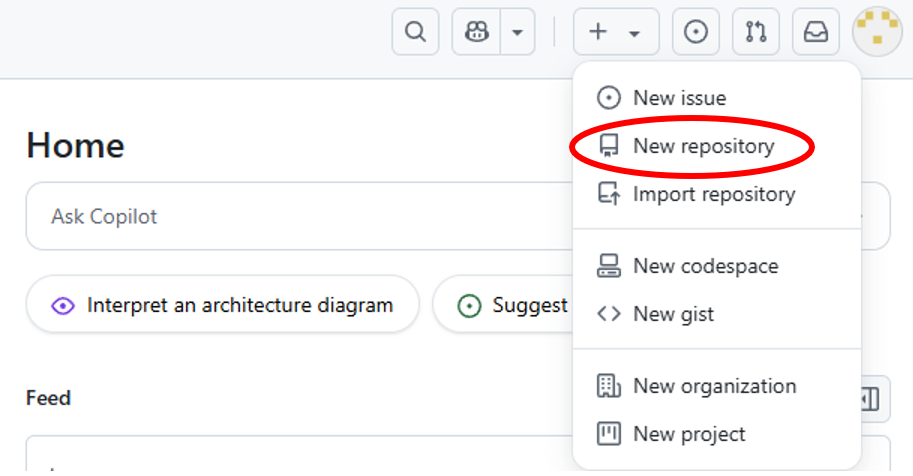Viewport: 913px width, 476px height.
Task: Open the user avatar menu
Action: coord(877,31)
